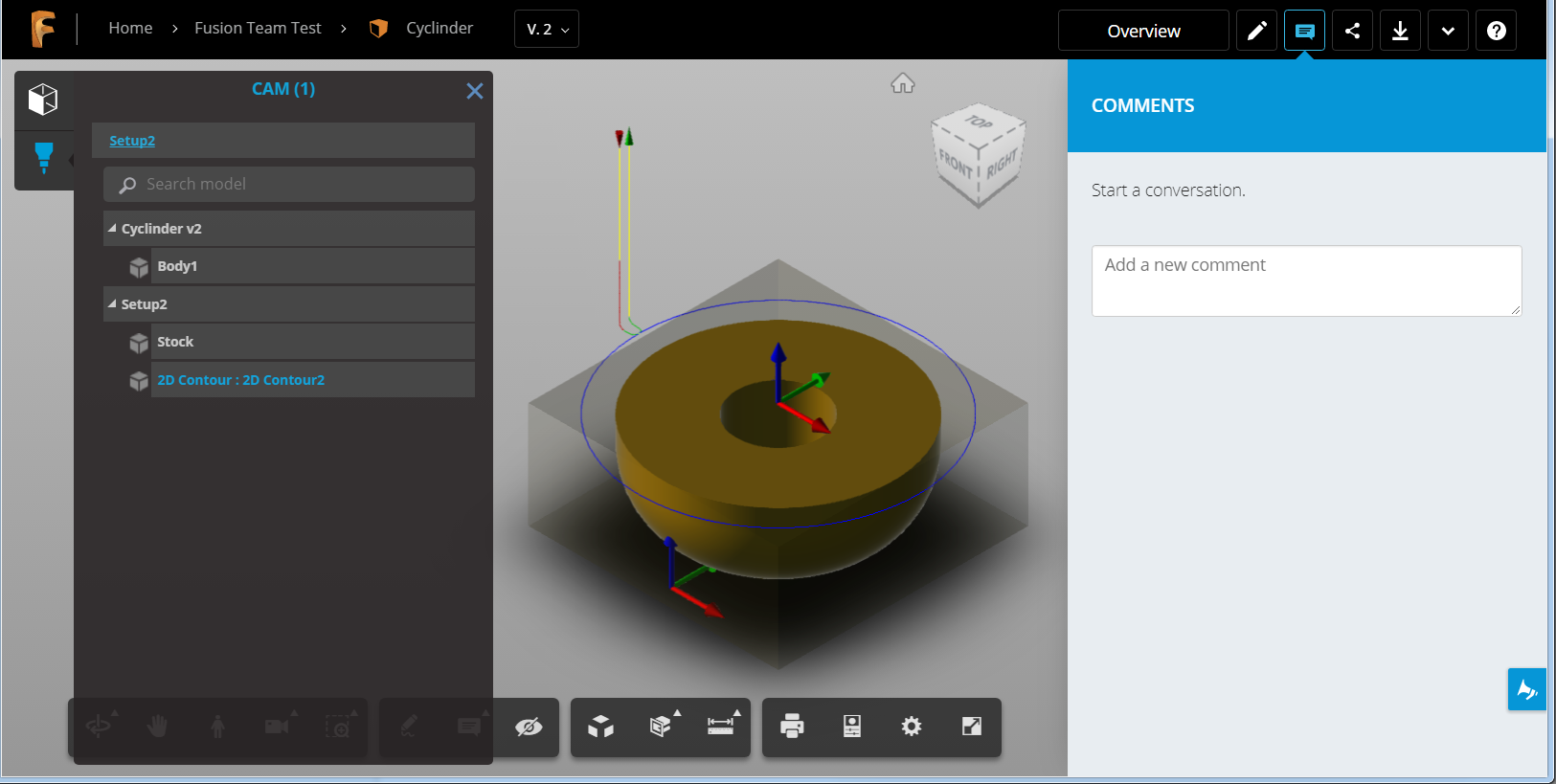Toggle the hide/show eye-slash visibility tool
1556x784 pixels.
[529, 728]
